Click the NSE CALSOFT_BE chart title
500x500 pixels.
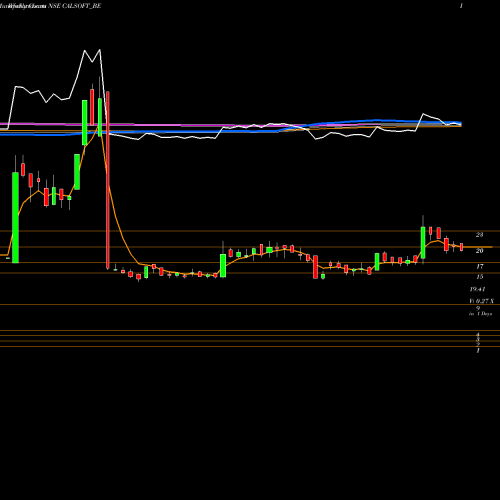75,6
